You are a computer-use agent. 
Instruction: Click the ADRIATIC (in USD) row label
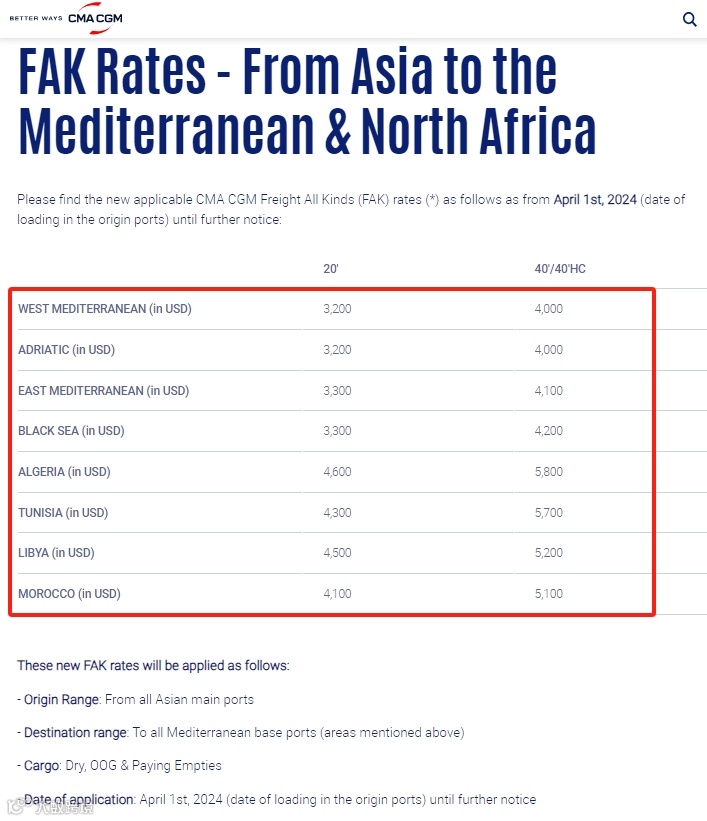[67, 350]
